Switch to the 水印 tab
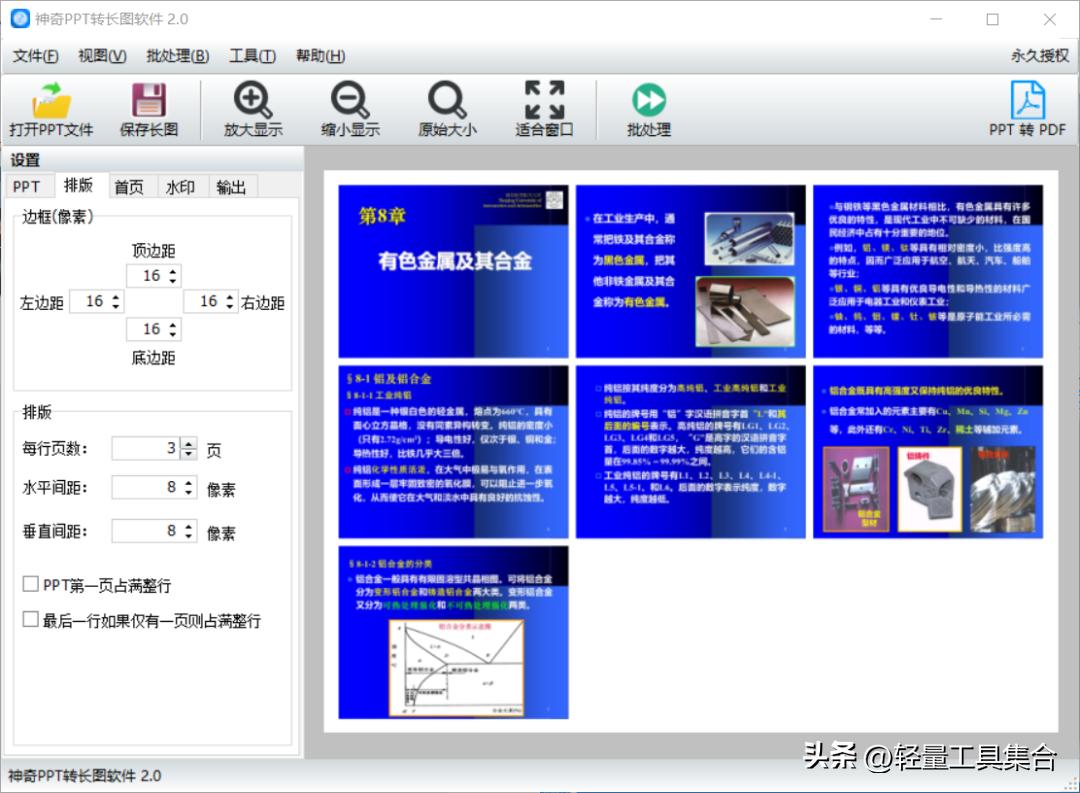Image resolution: width=1080 pixels, height=793 pixels. click(x=181, y=186)
